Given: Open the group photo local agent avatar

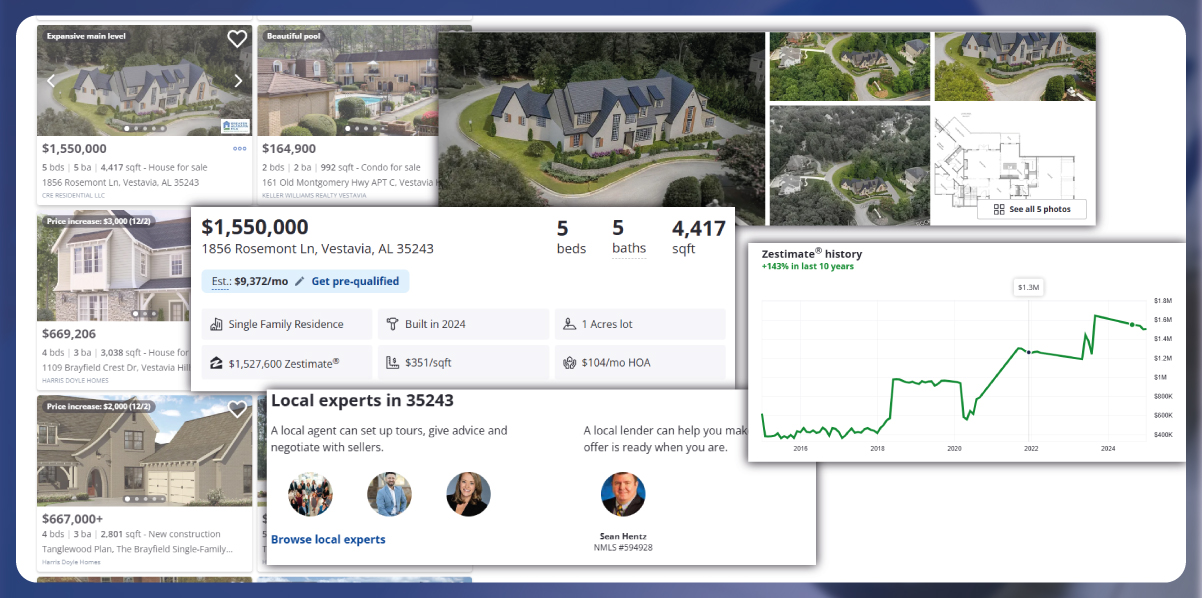Looking at the screenshot, I should point(310,494).
